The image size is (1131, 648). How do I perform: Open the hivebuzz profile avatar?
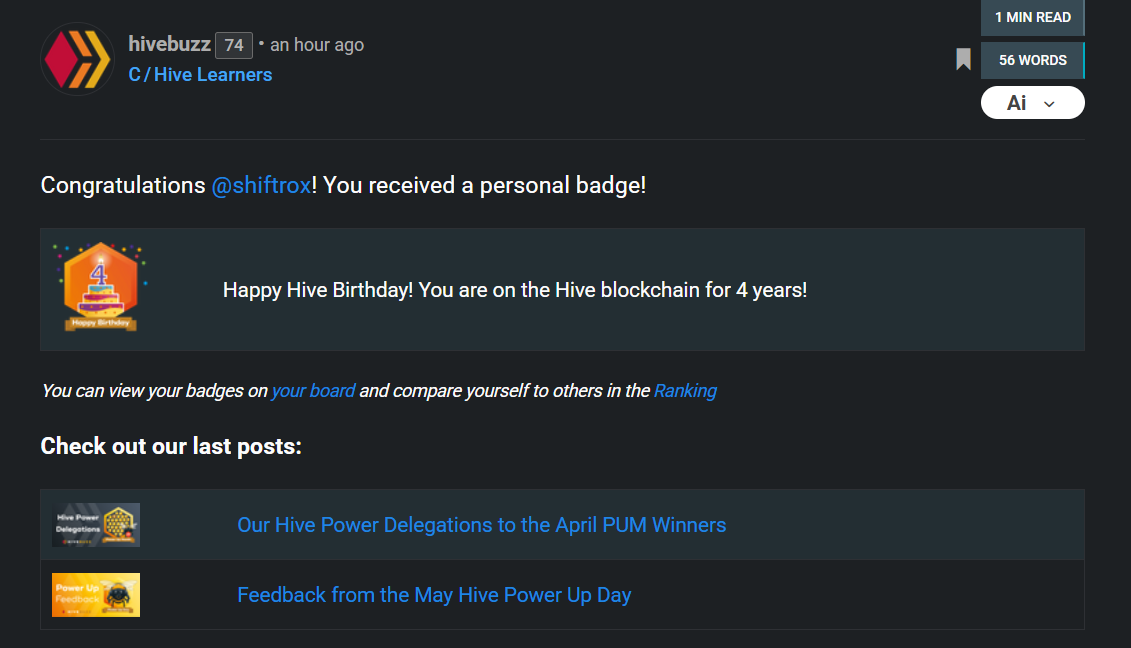77,59
